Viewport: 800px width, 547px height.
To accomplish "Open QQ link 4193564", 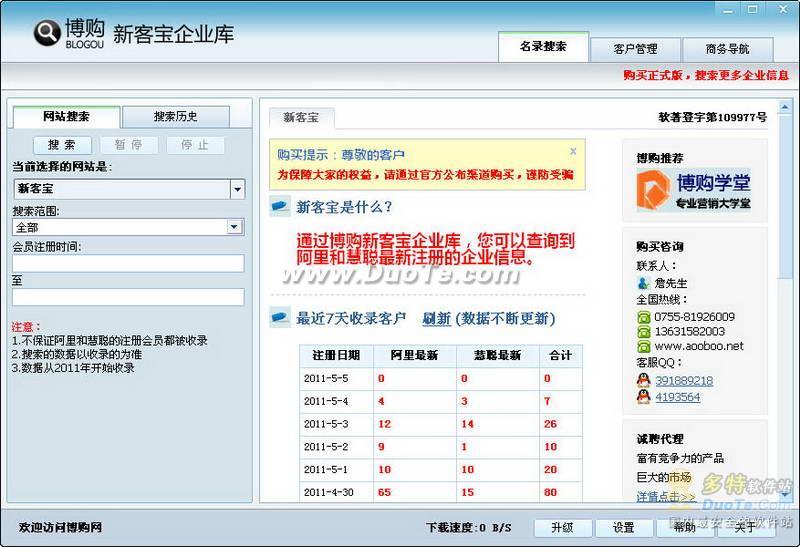I will (678, 397).
